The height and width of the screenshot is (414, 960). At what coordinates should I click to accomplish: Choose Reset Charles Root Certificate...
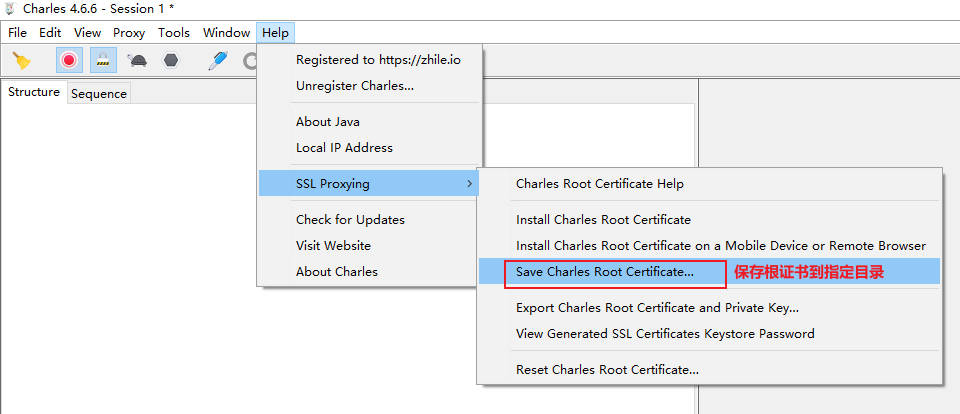(709, 369)
